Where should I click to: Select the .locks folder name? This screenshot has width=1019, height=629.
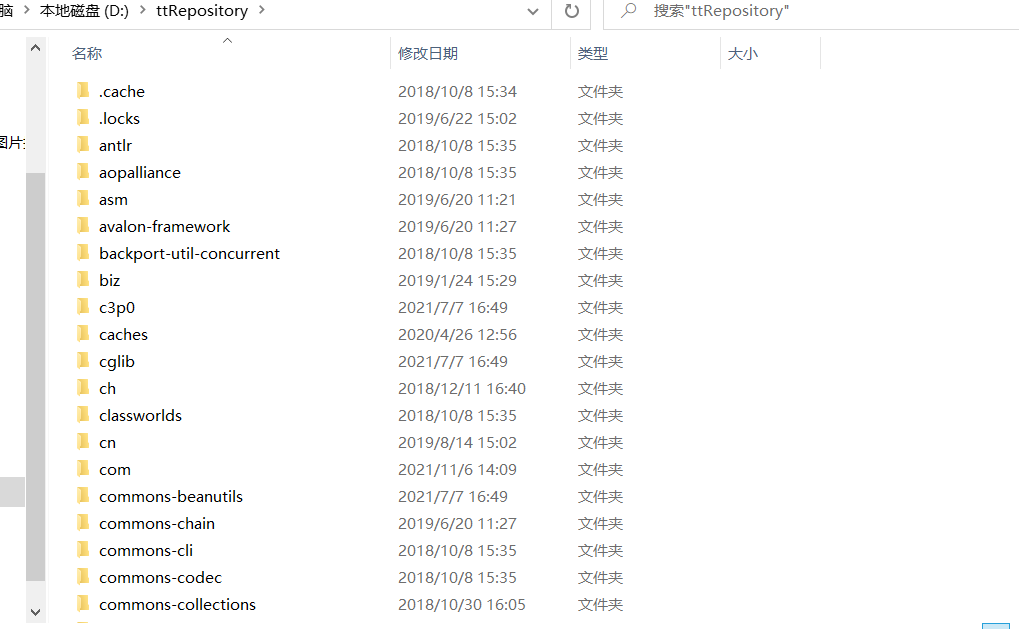(119, 118)
